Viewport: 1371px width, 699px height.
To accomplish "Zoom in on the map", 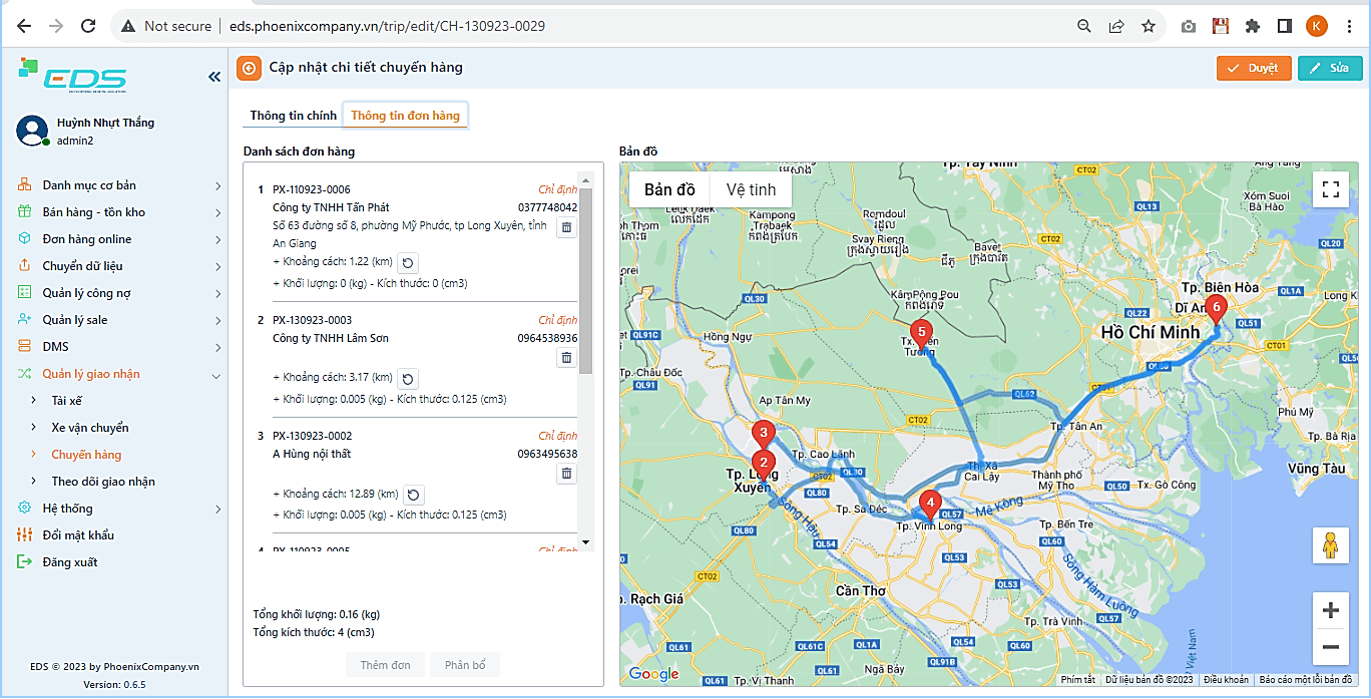I will (1330, 611).
